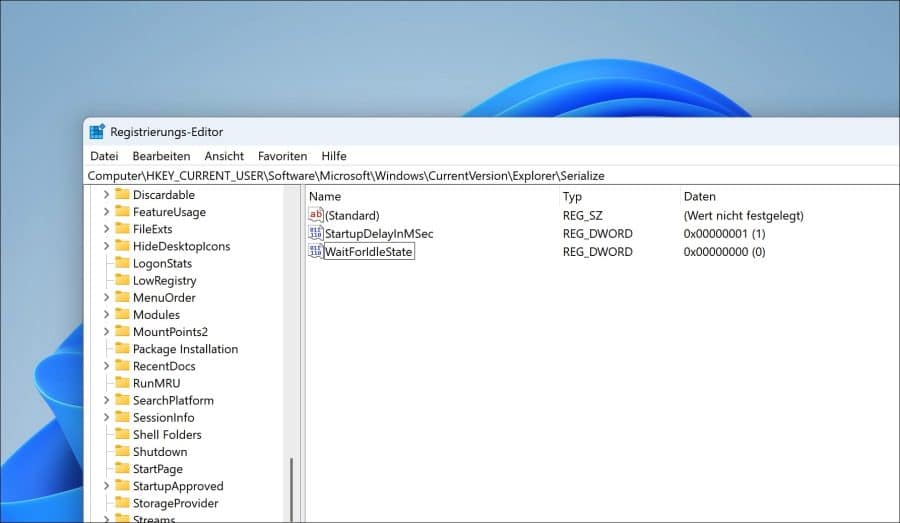Click the Registrierungs-Editor app icon in title bar

97,131
